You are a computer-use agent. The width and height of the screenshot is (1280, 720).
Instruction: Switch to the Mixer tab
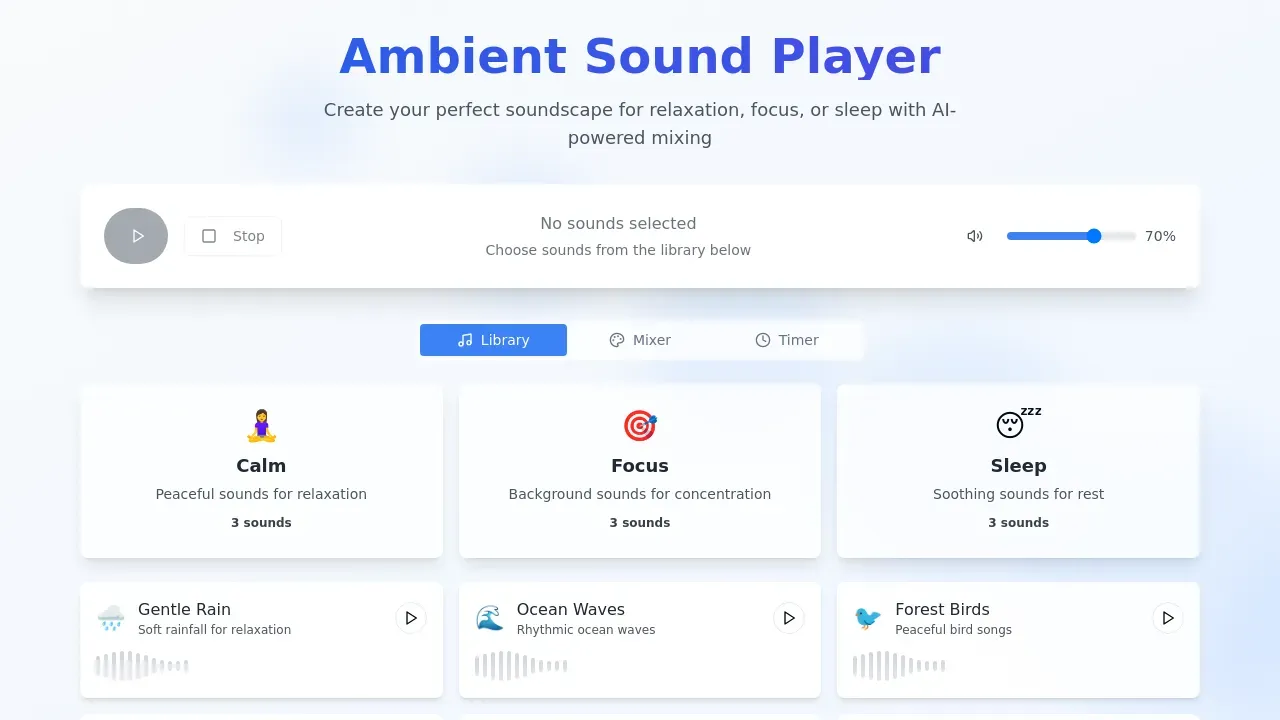[640, 340]
